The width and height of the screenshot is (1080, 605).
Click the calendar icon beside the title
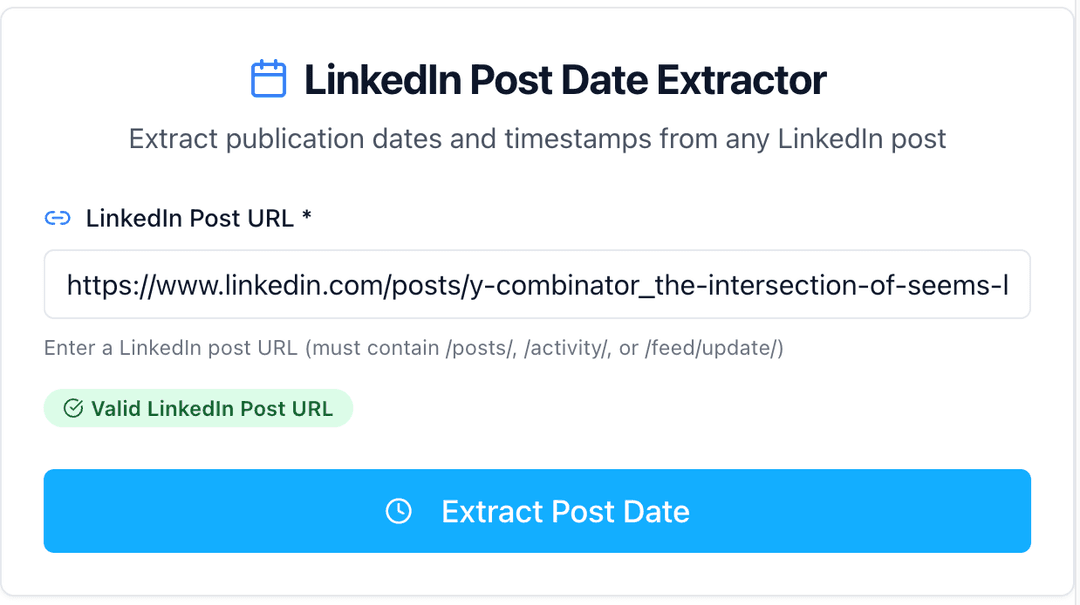[x=268, y=79]
